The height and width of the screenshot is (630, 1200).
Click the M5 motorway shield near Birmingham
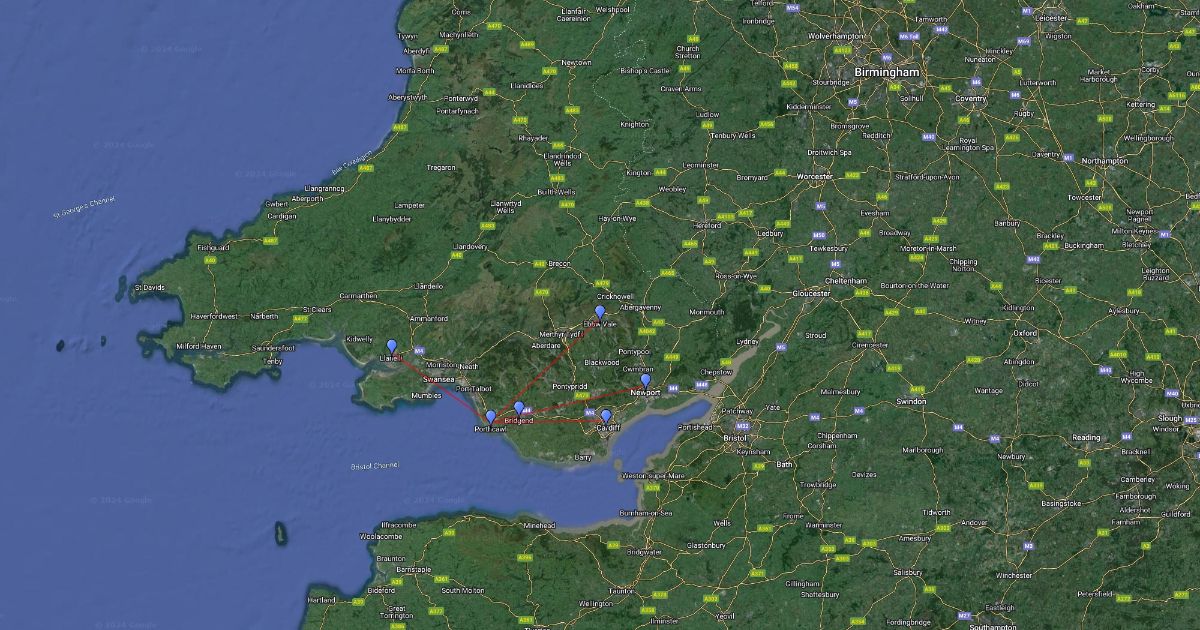click(x=853, y=102)
